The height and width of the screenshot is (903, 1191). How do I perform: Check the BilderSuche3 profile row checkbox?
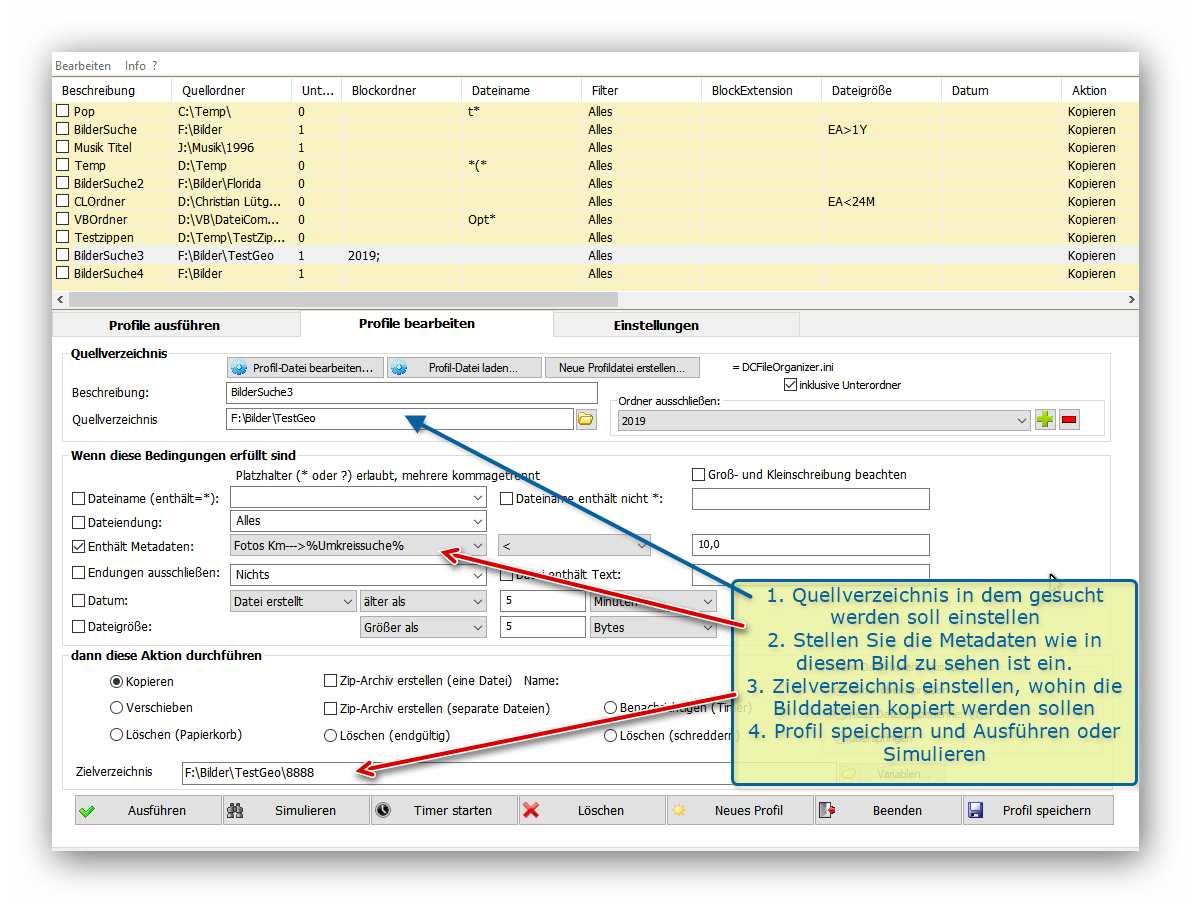point(63,256)
